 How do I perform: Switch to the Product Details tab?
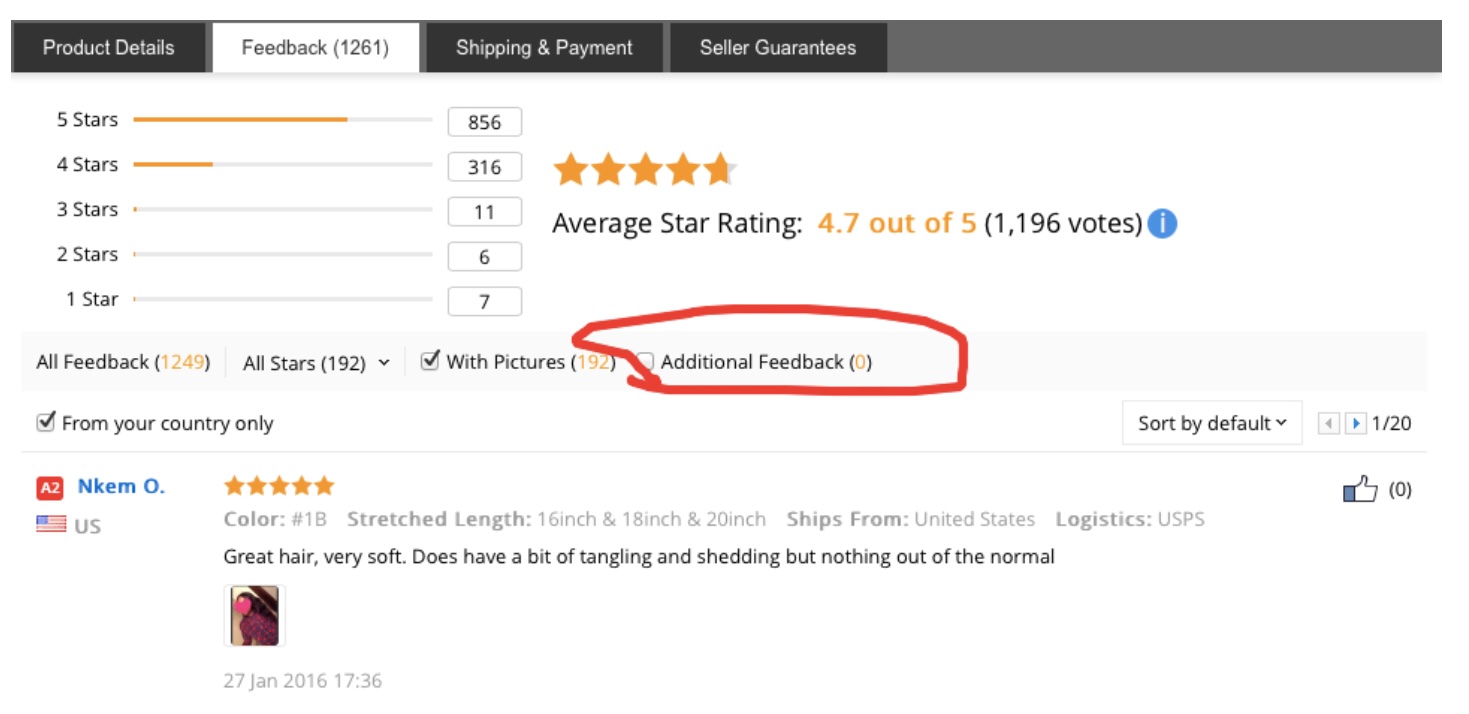[x=108, y=48]
